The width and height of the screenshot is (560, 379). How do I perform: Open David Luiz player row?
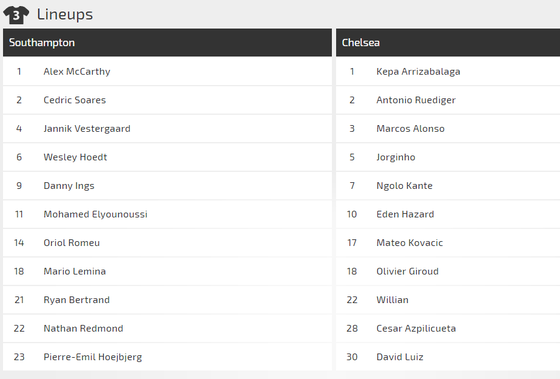(x=448, y=357)
